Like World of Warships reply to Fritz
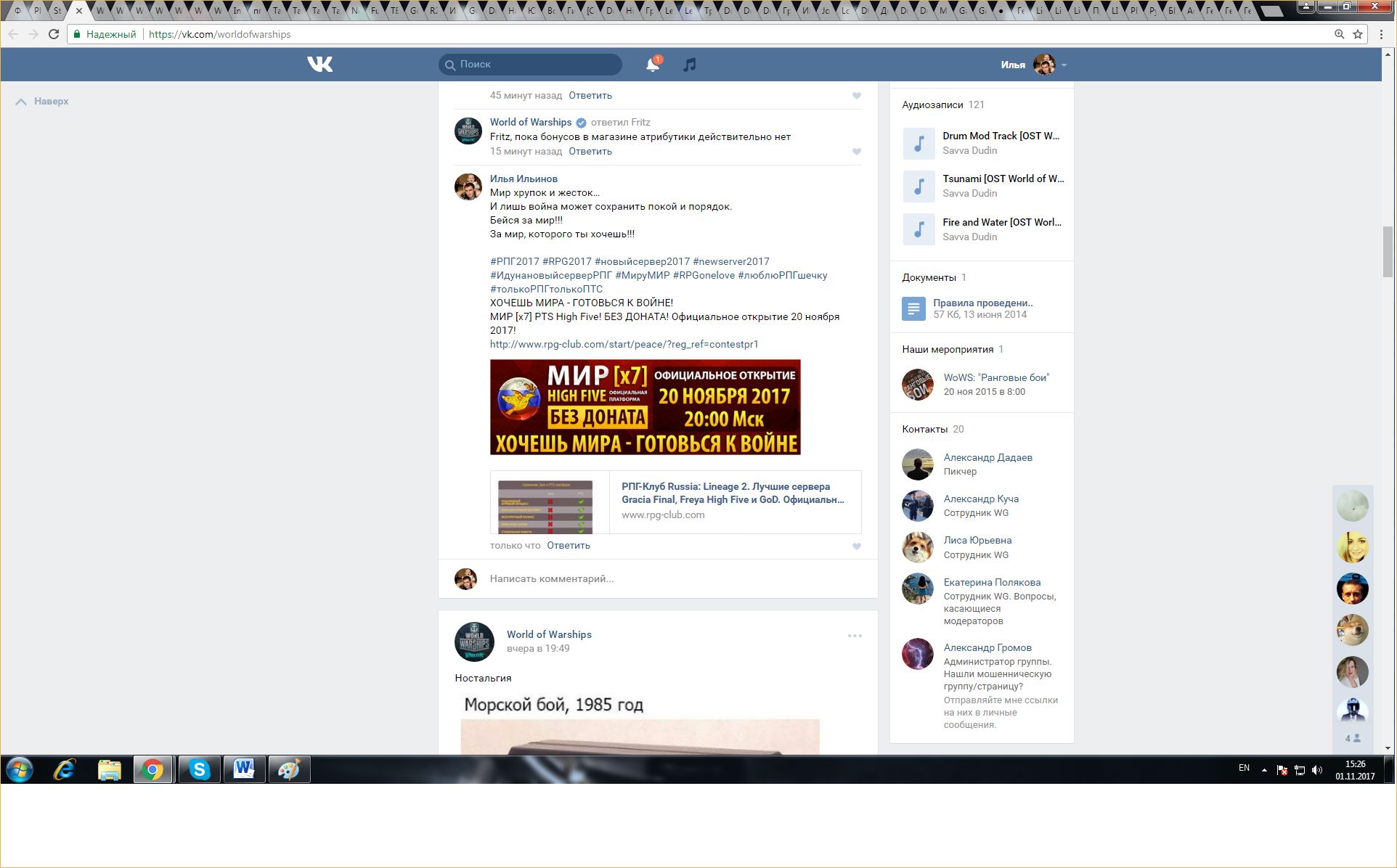This screenshot has height=868, width=1397. [x=857, y=152]
